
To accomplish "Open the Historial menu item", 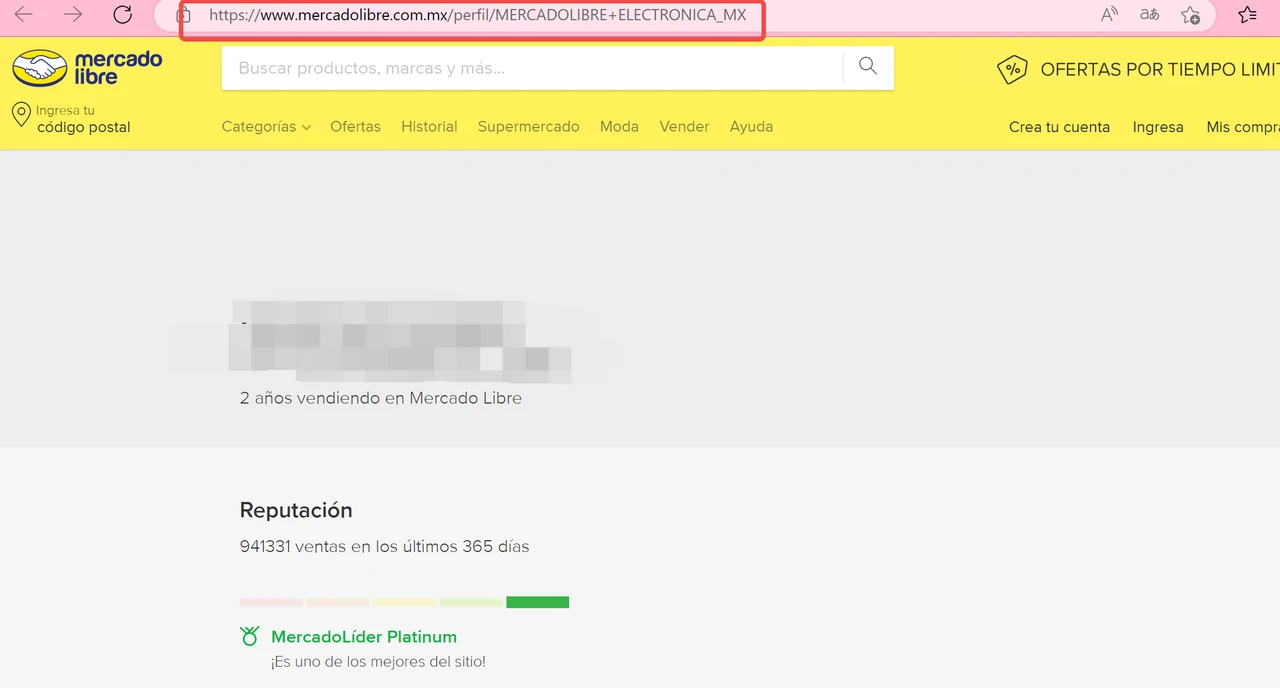I will click(x=429, y=127).
